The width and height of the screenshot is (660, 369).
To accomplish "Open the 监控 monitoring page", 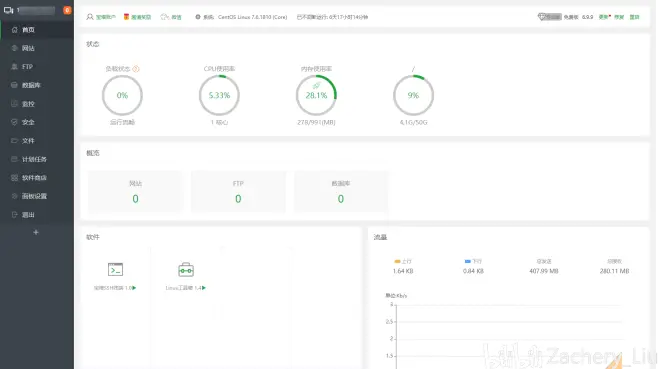I will 37,104.
